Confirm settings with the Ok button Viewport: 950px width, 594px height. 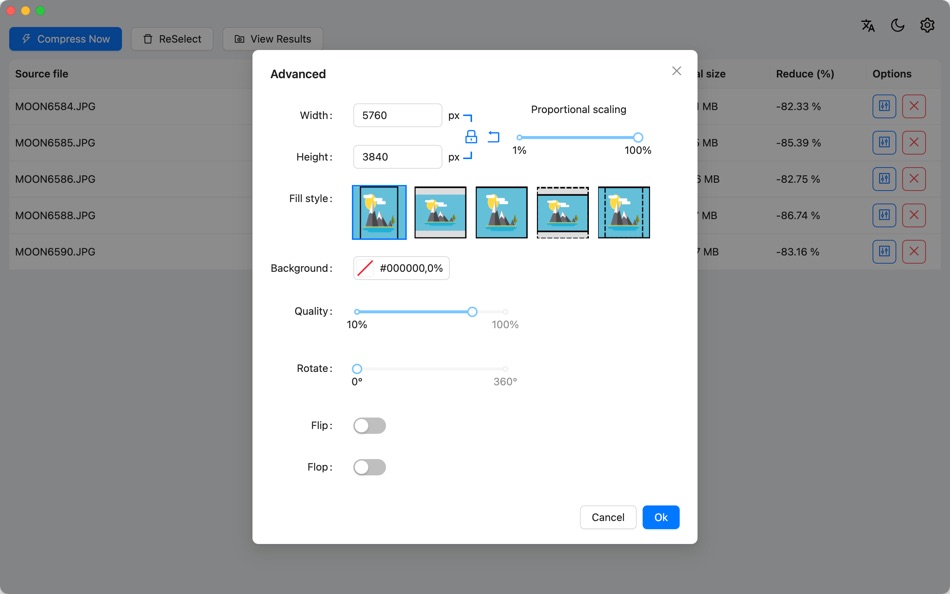pyautogui.click(x=660, y=517)
